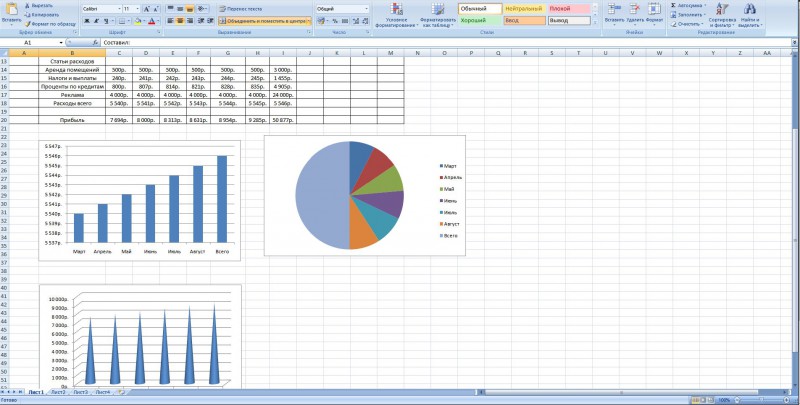Toggle italic (К) formatting
Image resolution: width=800 pixels, height=405 pixels.
(96, 21)
